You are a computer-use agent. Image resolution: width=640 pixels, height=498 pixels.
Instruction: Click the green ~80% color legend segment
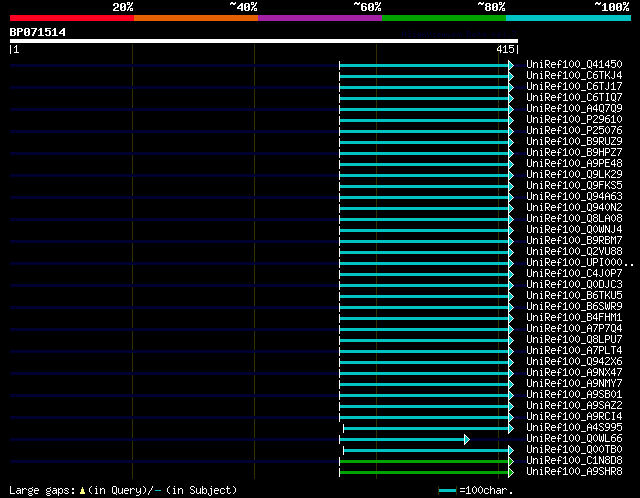pyautogui.click(x=444, y=18)
